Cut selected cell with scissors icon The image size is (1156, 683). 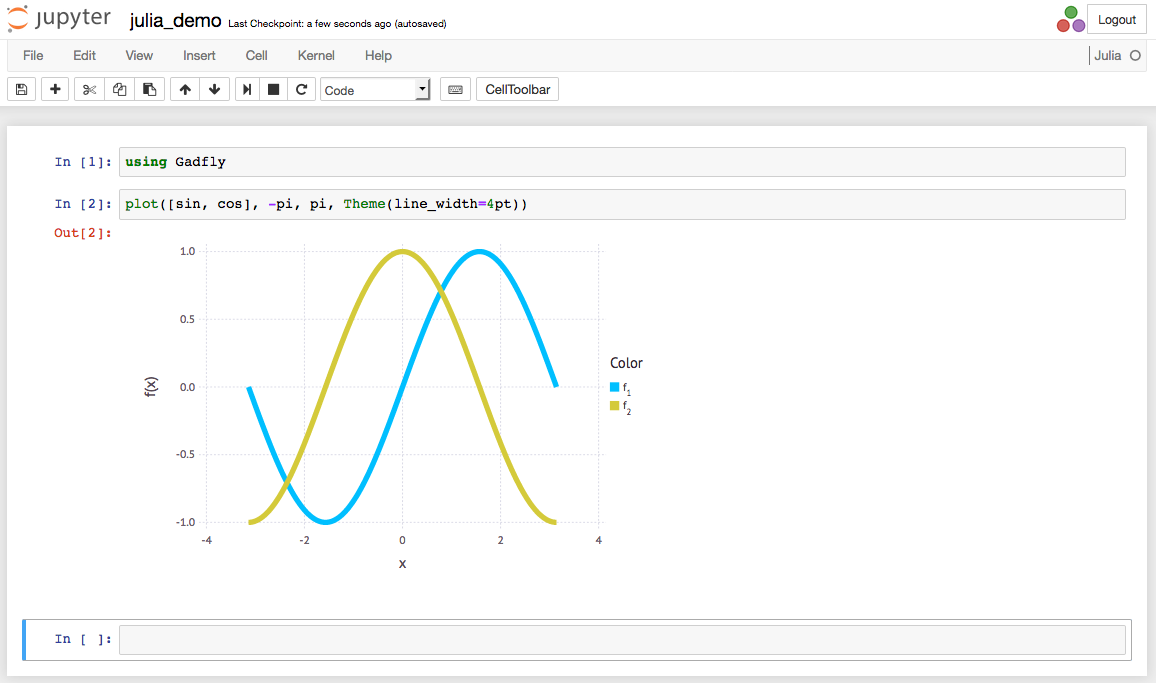pos(89,90)
